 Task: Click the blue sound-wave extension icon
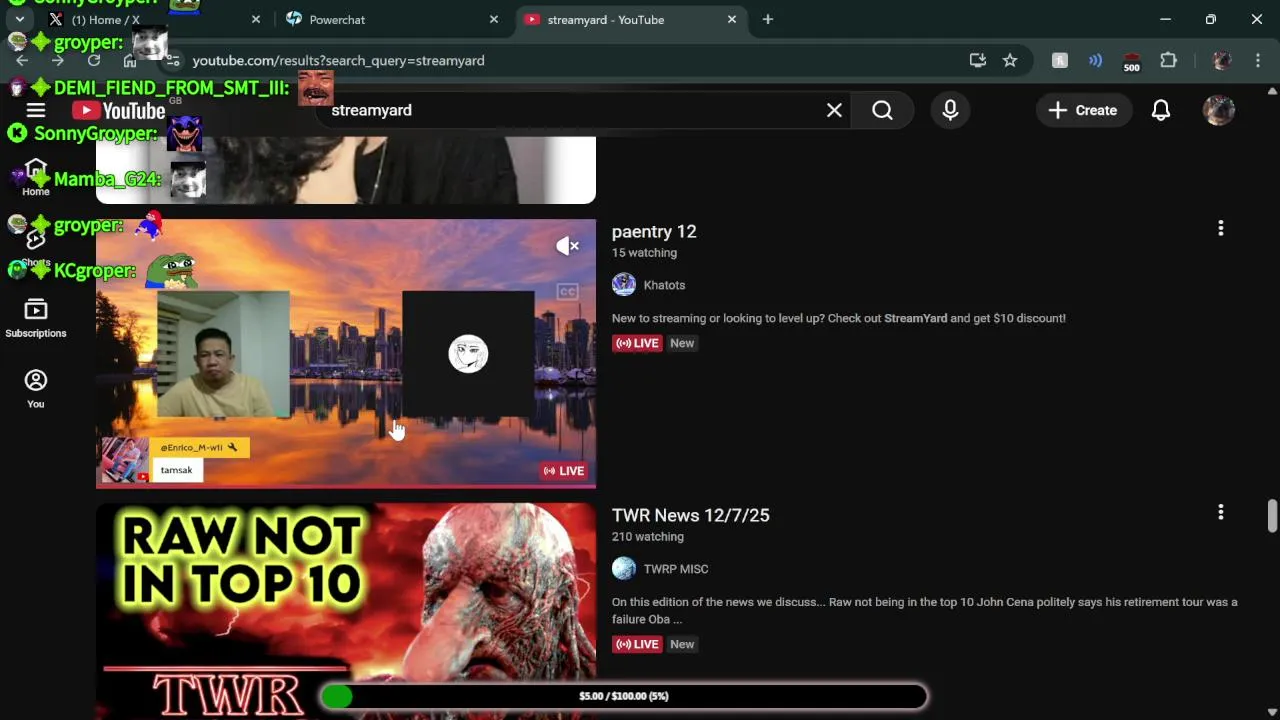pyautogui.click(x=1095, y=60)
